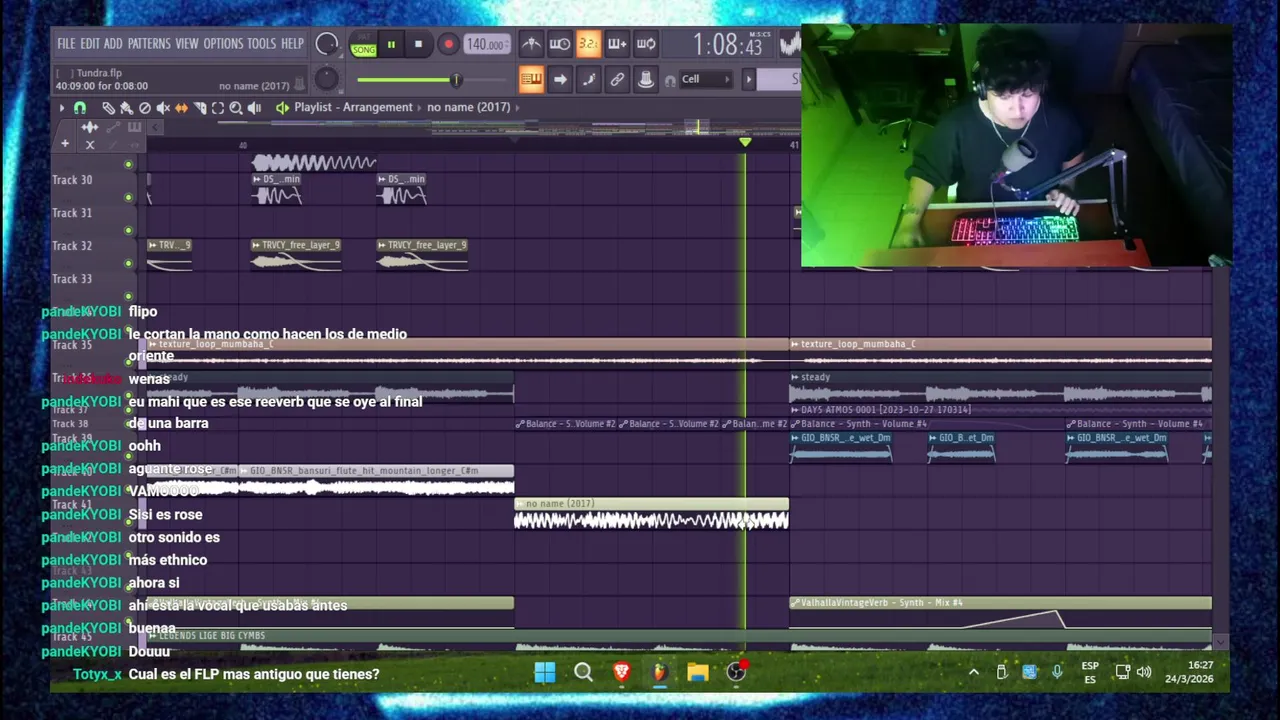Click the X button above track headers
1280x720 pixels.
click(90, 145)
